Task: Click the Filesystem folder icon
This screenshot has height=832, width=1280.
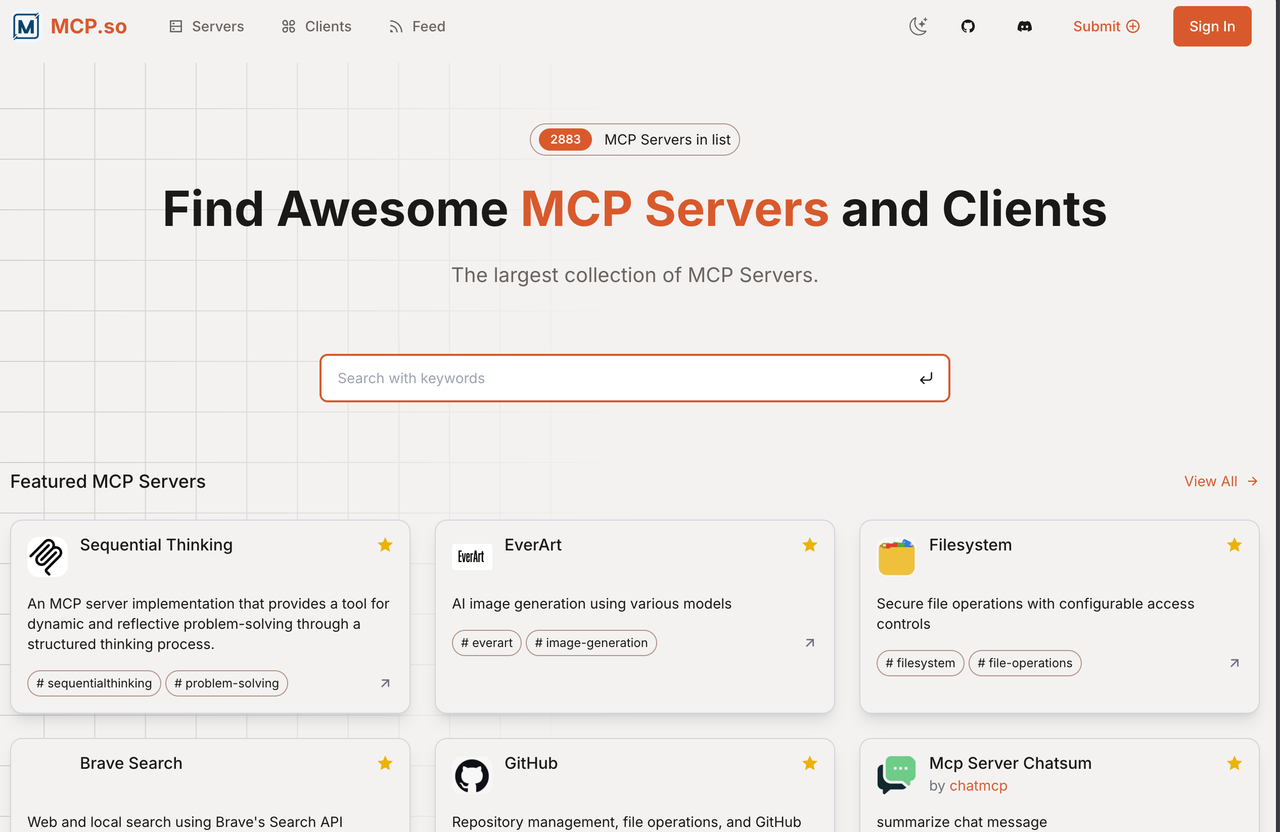Action: tap(897, 557)
